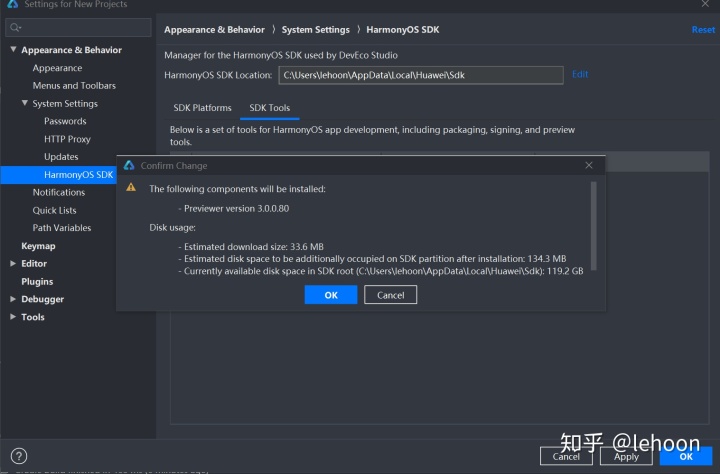Screen dimensions: 720x474
Task: Click Appearance & Behavior breadcrumb
Action: pyautogui.click(x=214, y=30)
